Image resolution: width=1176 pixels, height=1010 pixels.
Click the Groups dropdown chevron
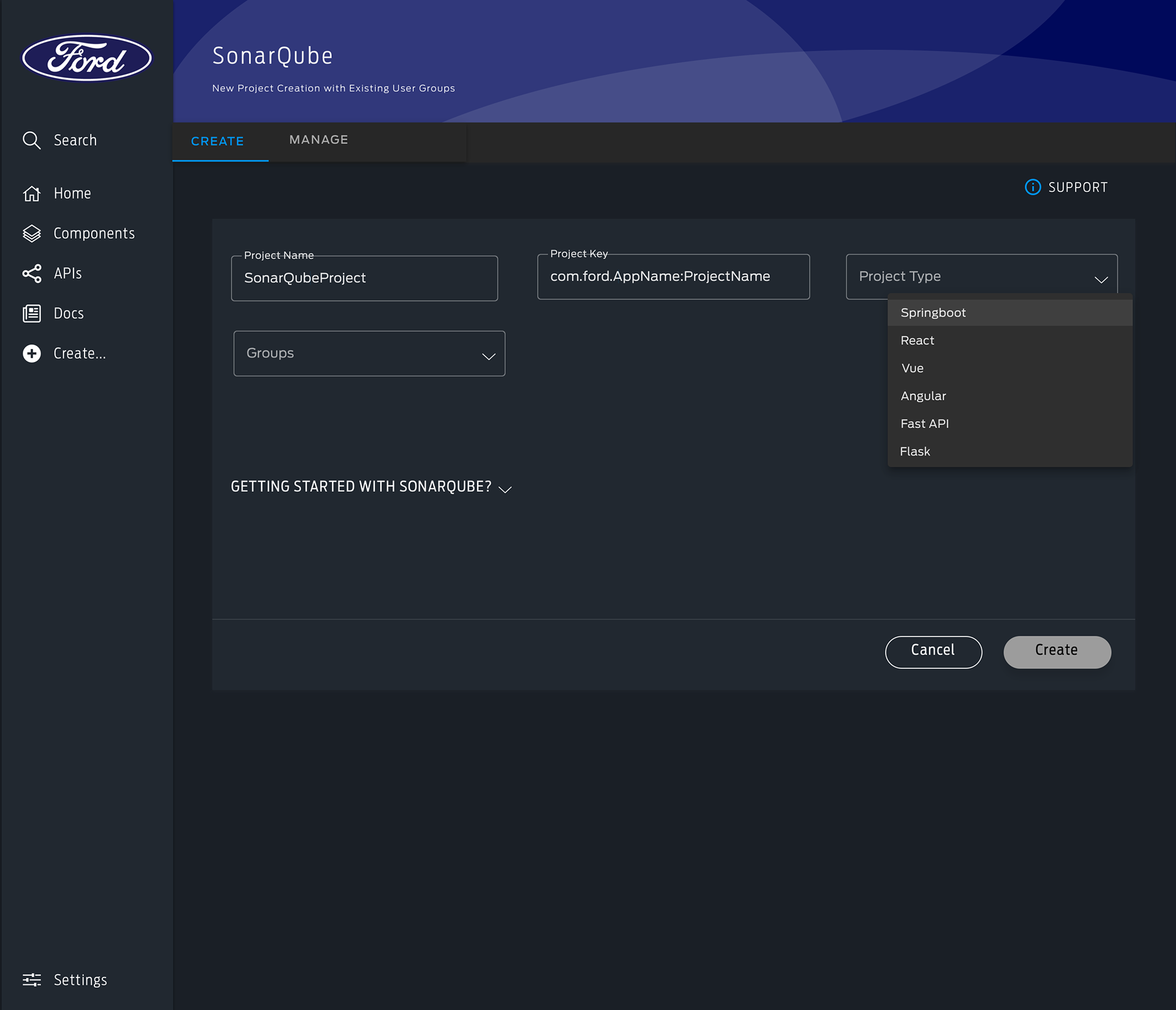[488, 356]
